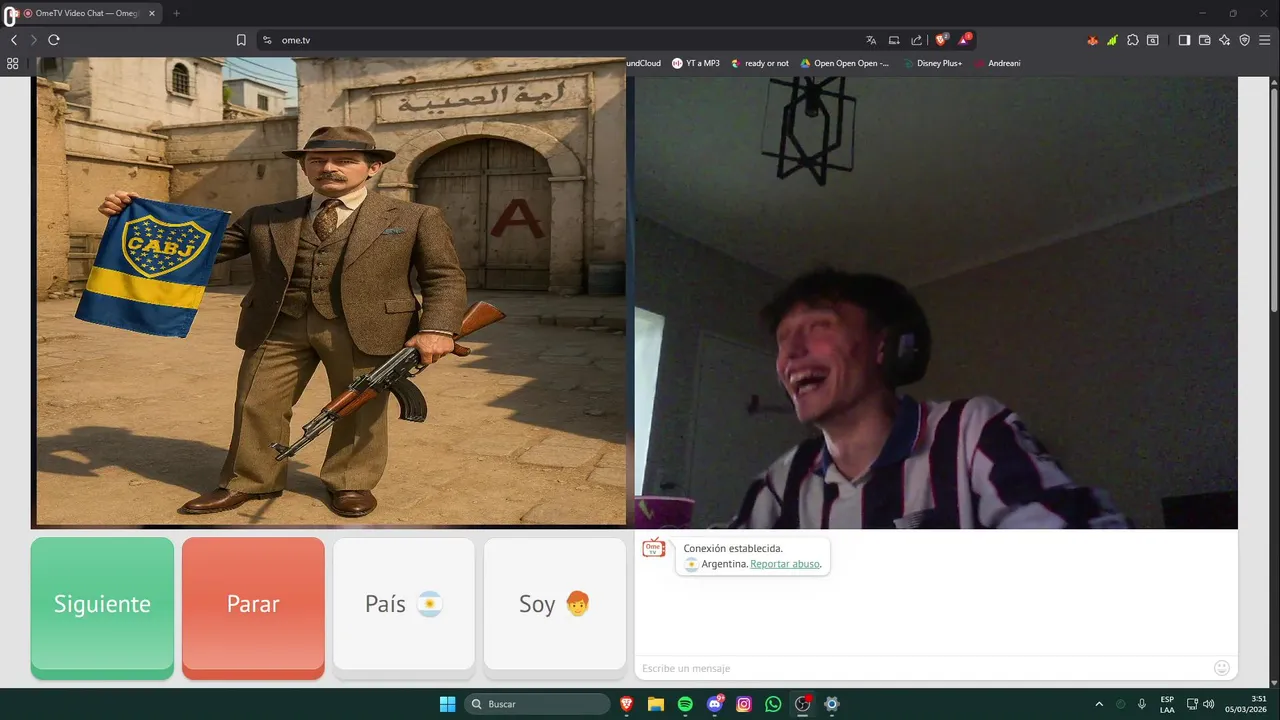
Task: Open the green chart extension icon
Action: pos(1112,40)
